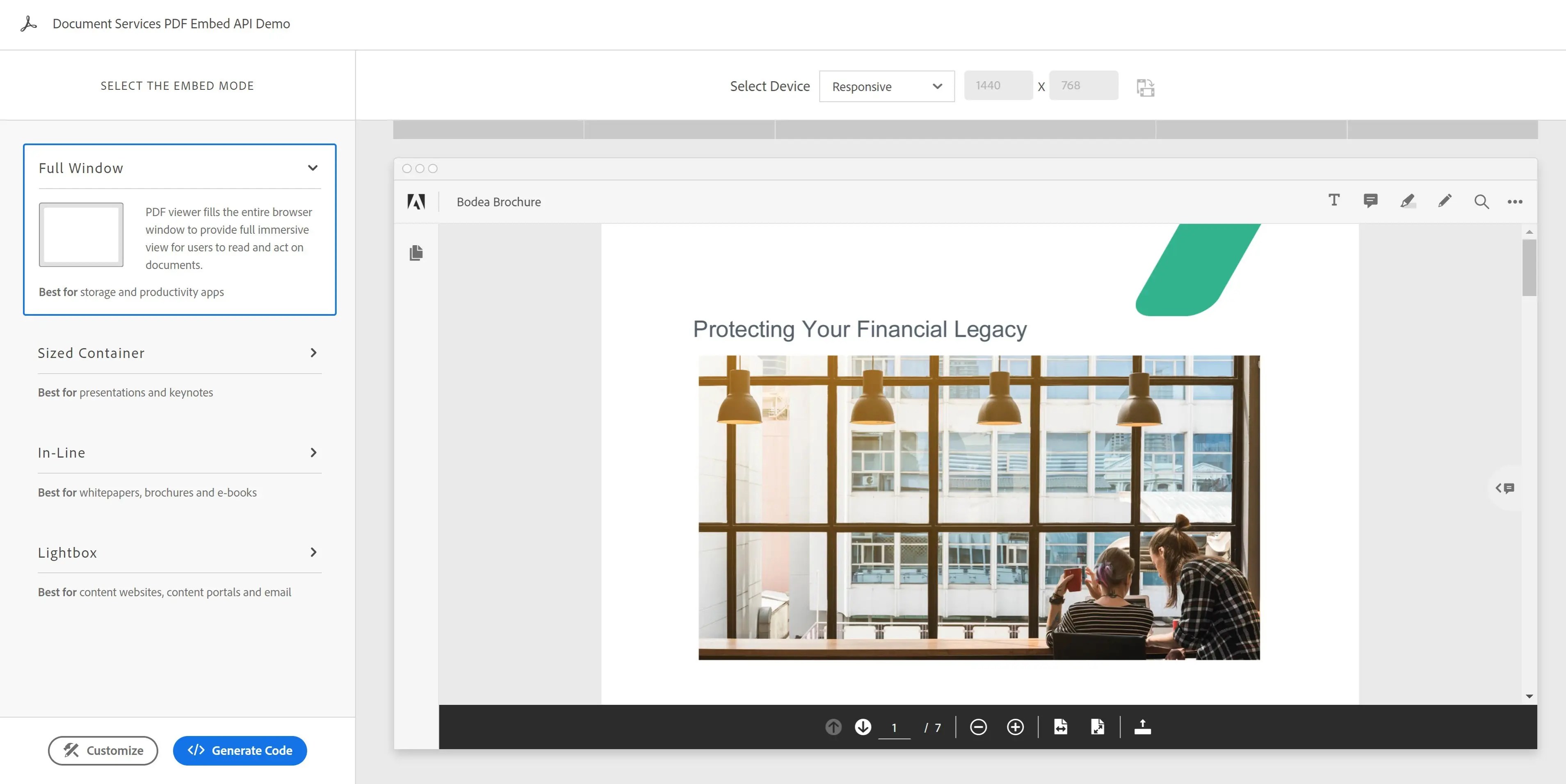
Task: Click the Add Comment sticky note icon
Action: tap(1370, 201)
